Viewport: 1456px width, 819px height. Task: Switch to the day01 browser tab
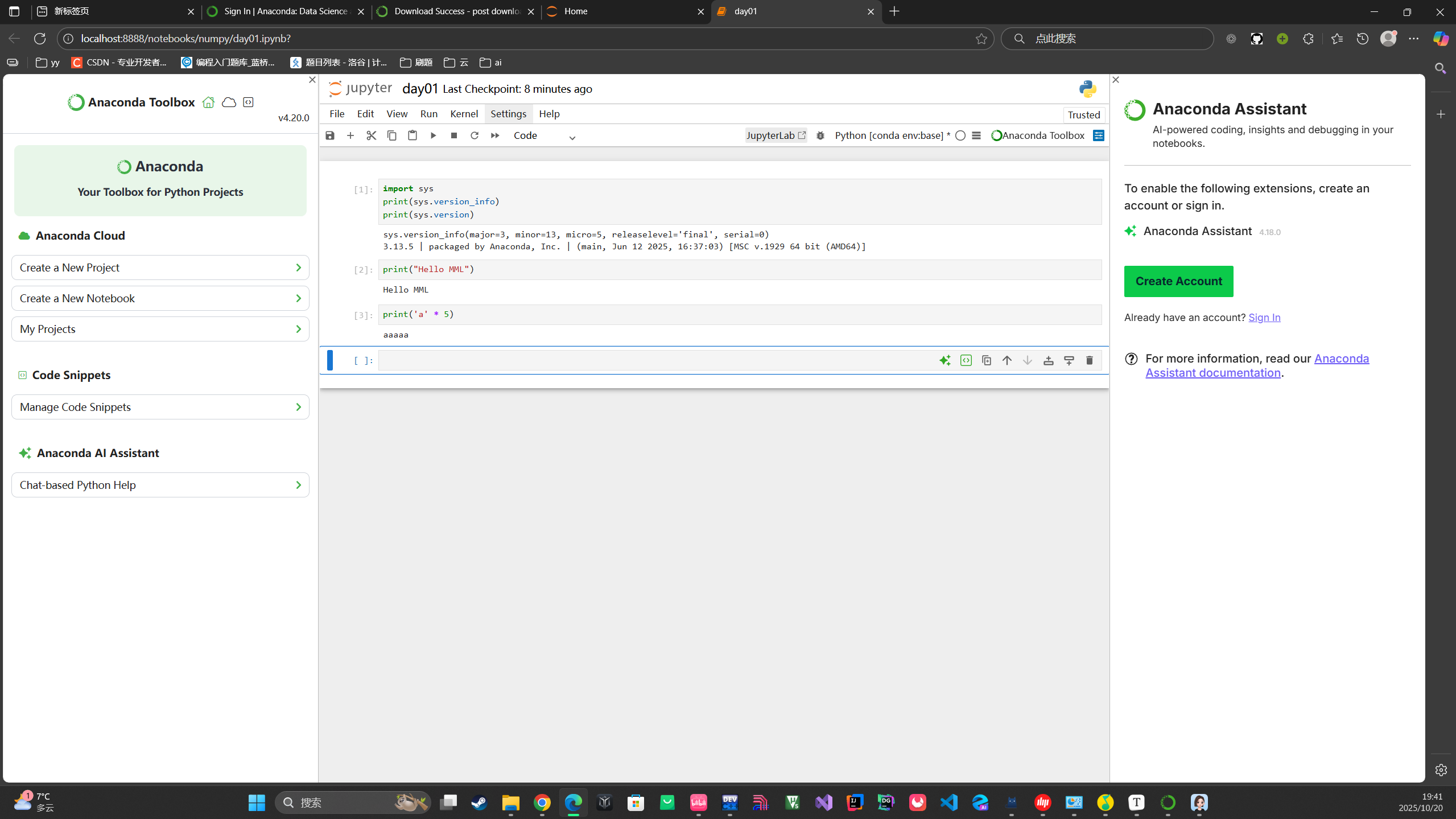745,11
